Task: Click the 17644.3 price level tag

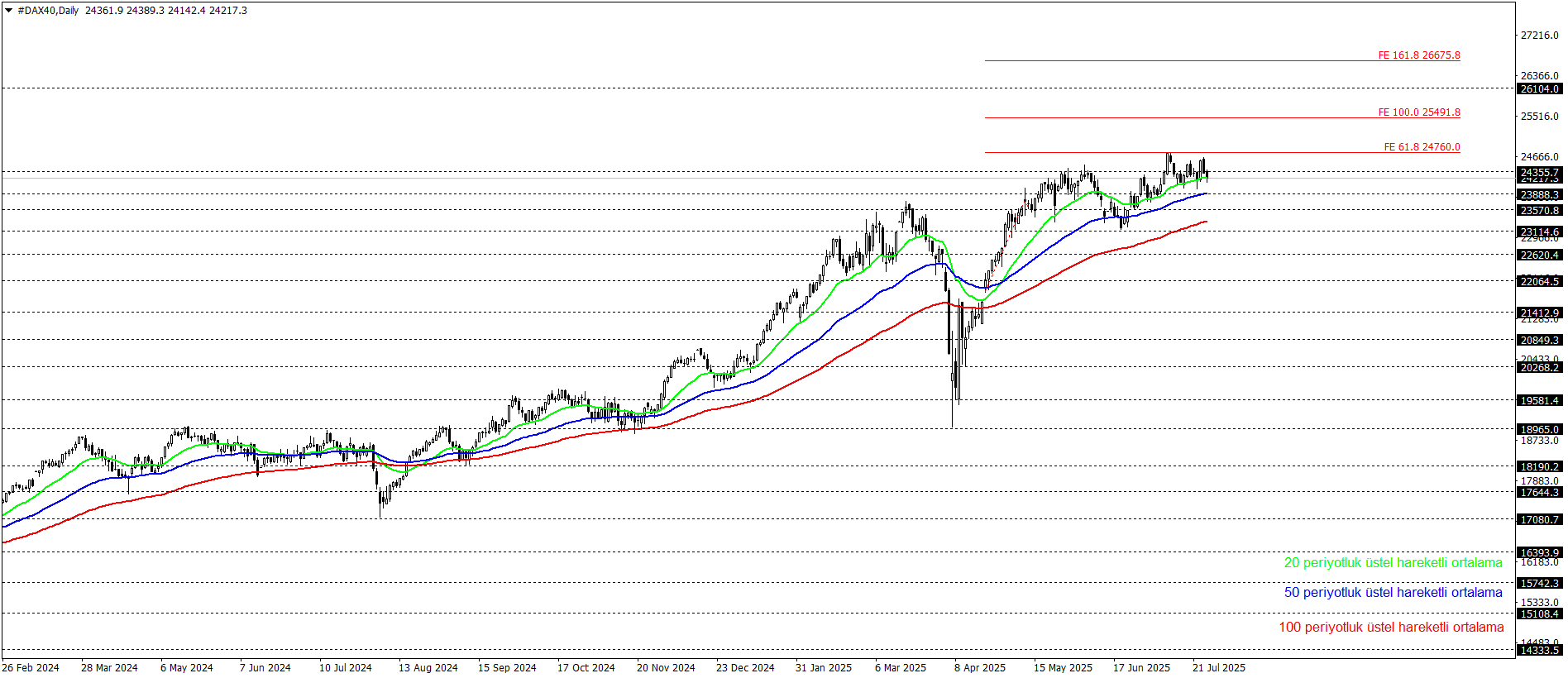Action: (x=1539, y=493)
